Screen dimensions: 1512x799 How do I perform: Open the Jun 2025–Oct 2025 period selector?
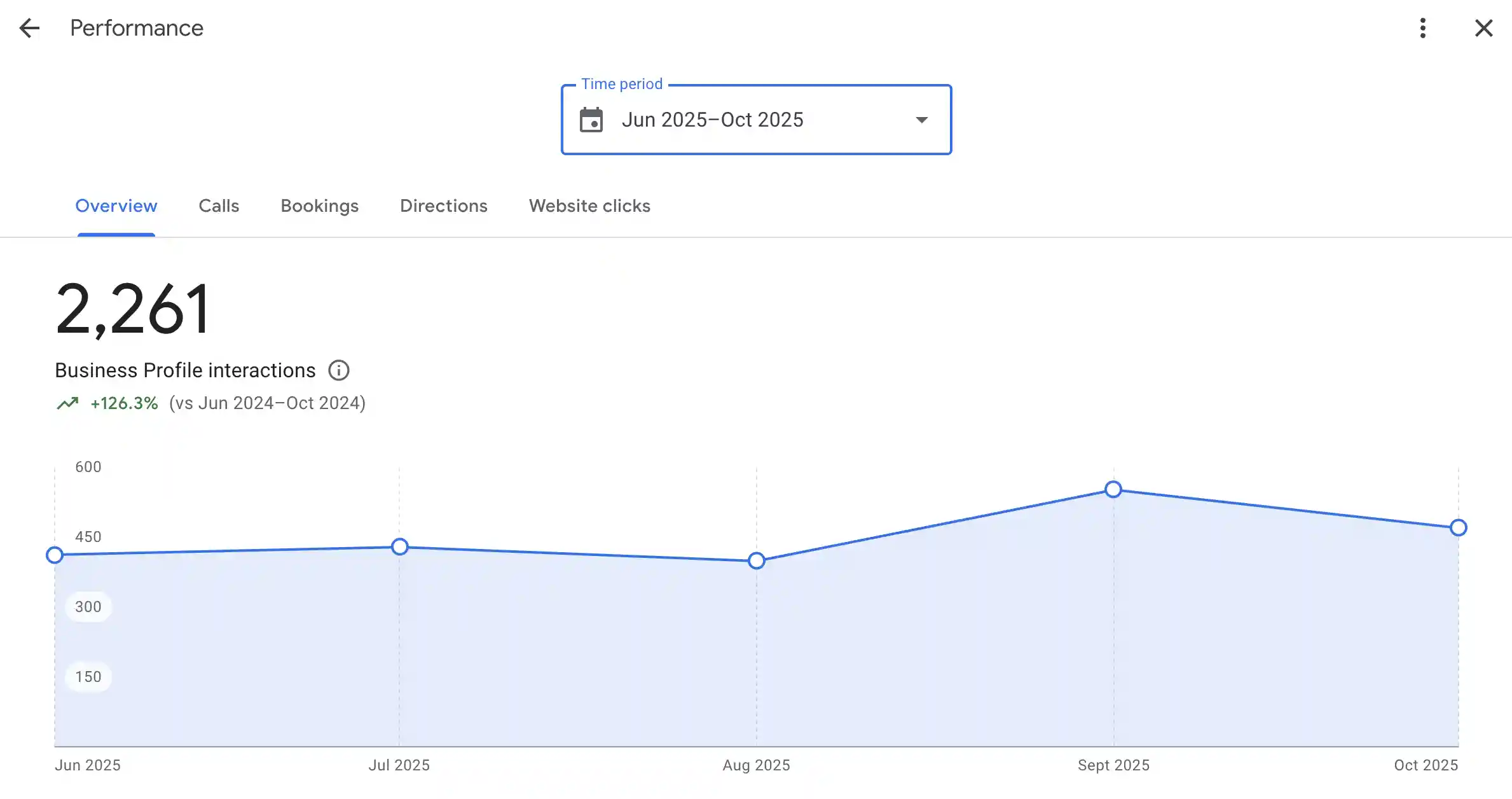(712, 120)
